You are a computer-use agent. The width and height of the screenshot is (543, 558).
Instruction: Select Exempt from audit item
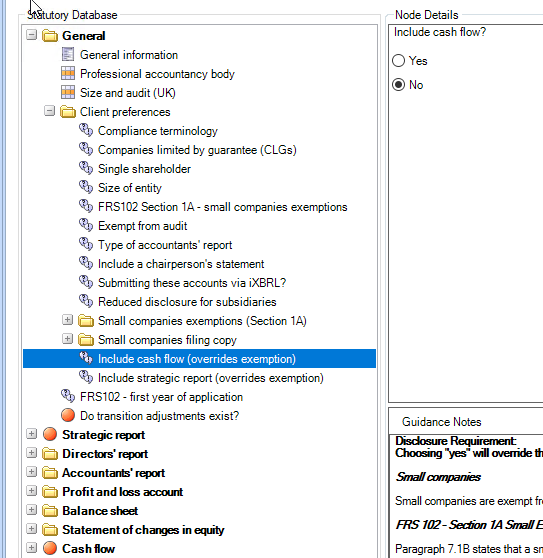click(143, 226)
